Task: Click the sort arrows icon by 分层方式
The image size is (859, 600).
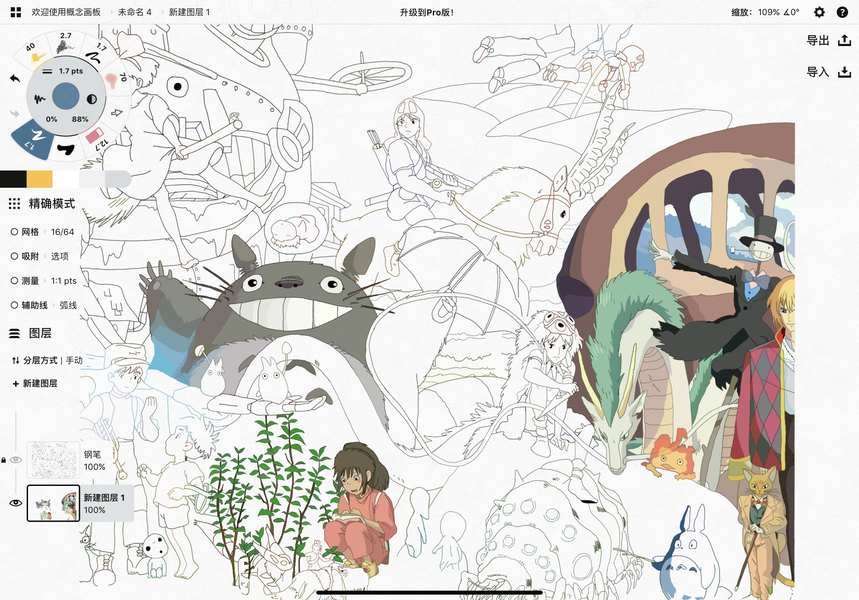Action: tap(16, 360)
